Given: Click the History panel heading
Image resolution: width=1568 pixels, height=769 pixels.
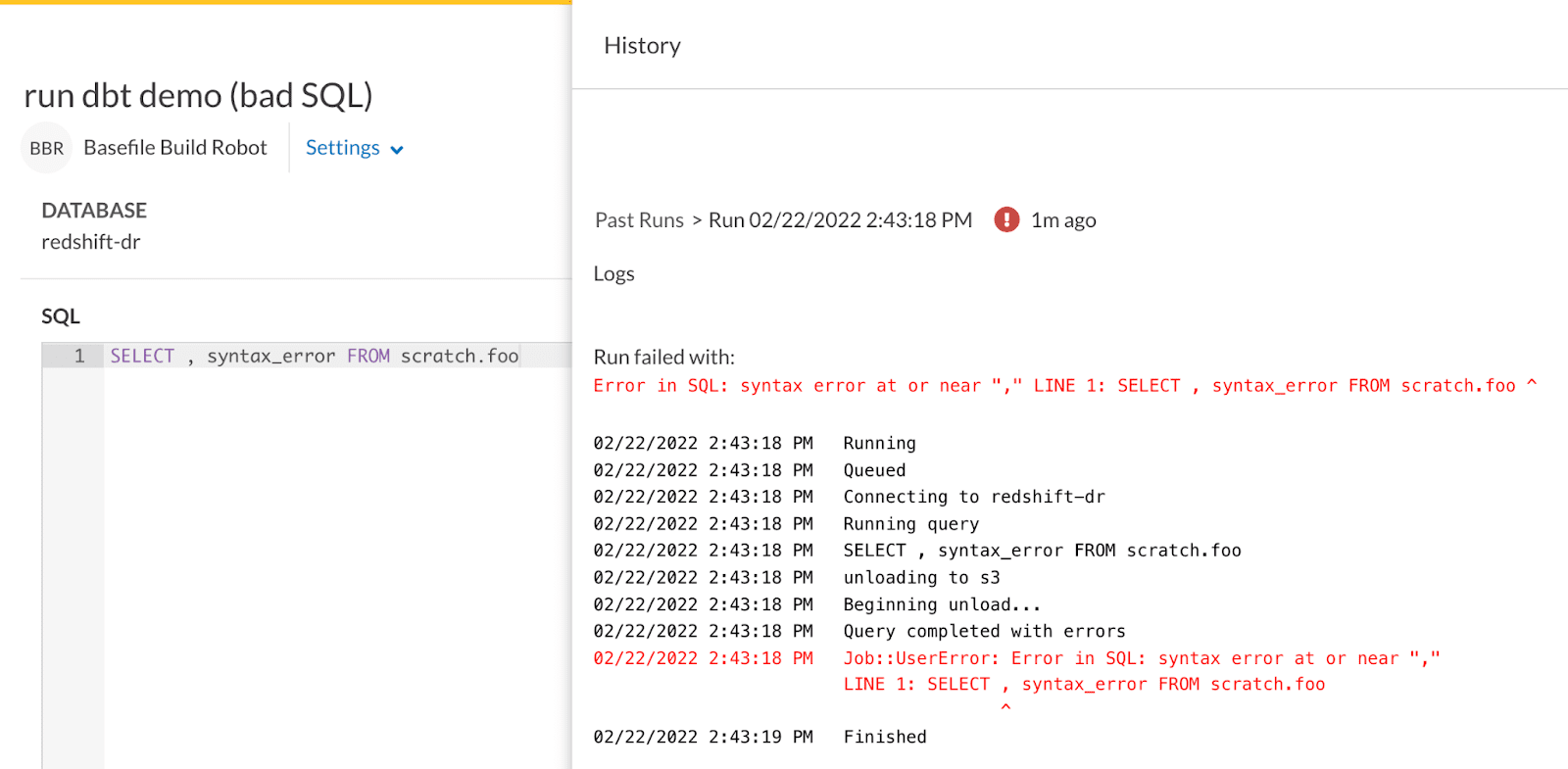Looking at the screenshot, I should (x=642, y=46).
